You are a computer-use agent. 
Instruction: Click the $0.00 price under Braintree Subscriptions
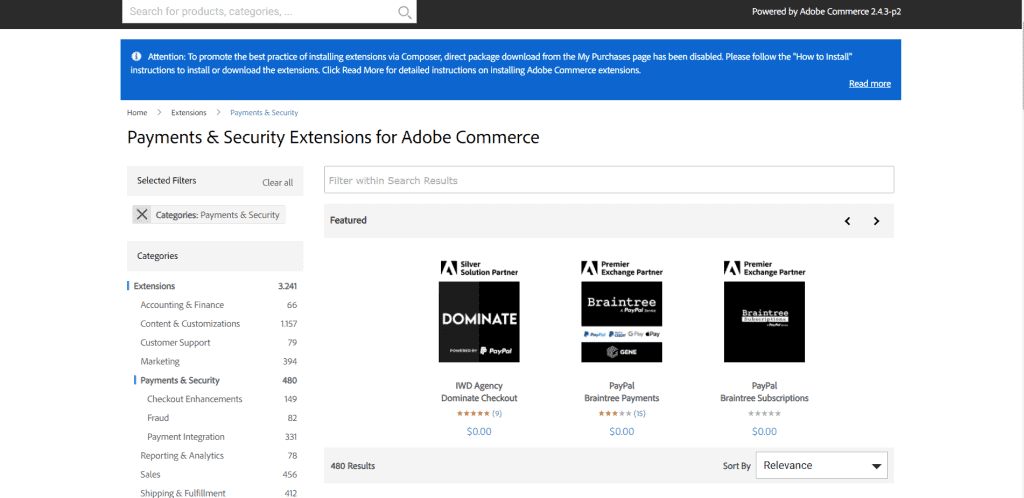point(764,431)
